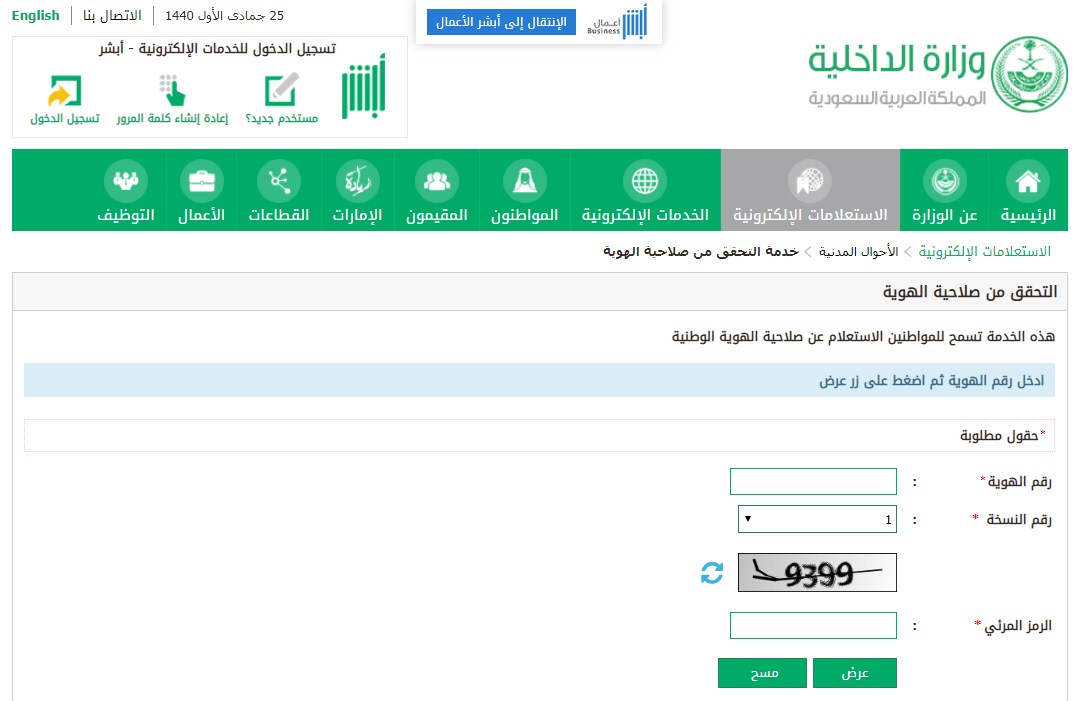1090x701 pixels.
Task: Click الإنتقال إلى أبشر الأعمال button
Action: [x=501, y=22]
